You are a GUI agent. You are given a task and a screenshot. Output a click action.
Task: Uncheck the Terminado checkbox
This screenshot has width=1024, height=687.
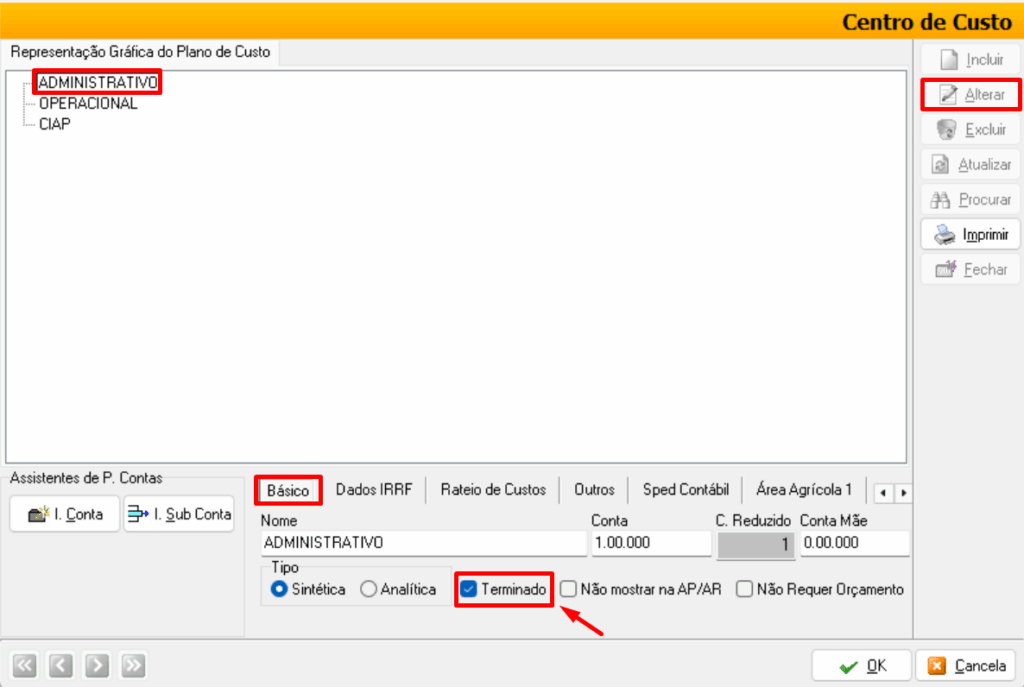pos(468,590)
